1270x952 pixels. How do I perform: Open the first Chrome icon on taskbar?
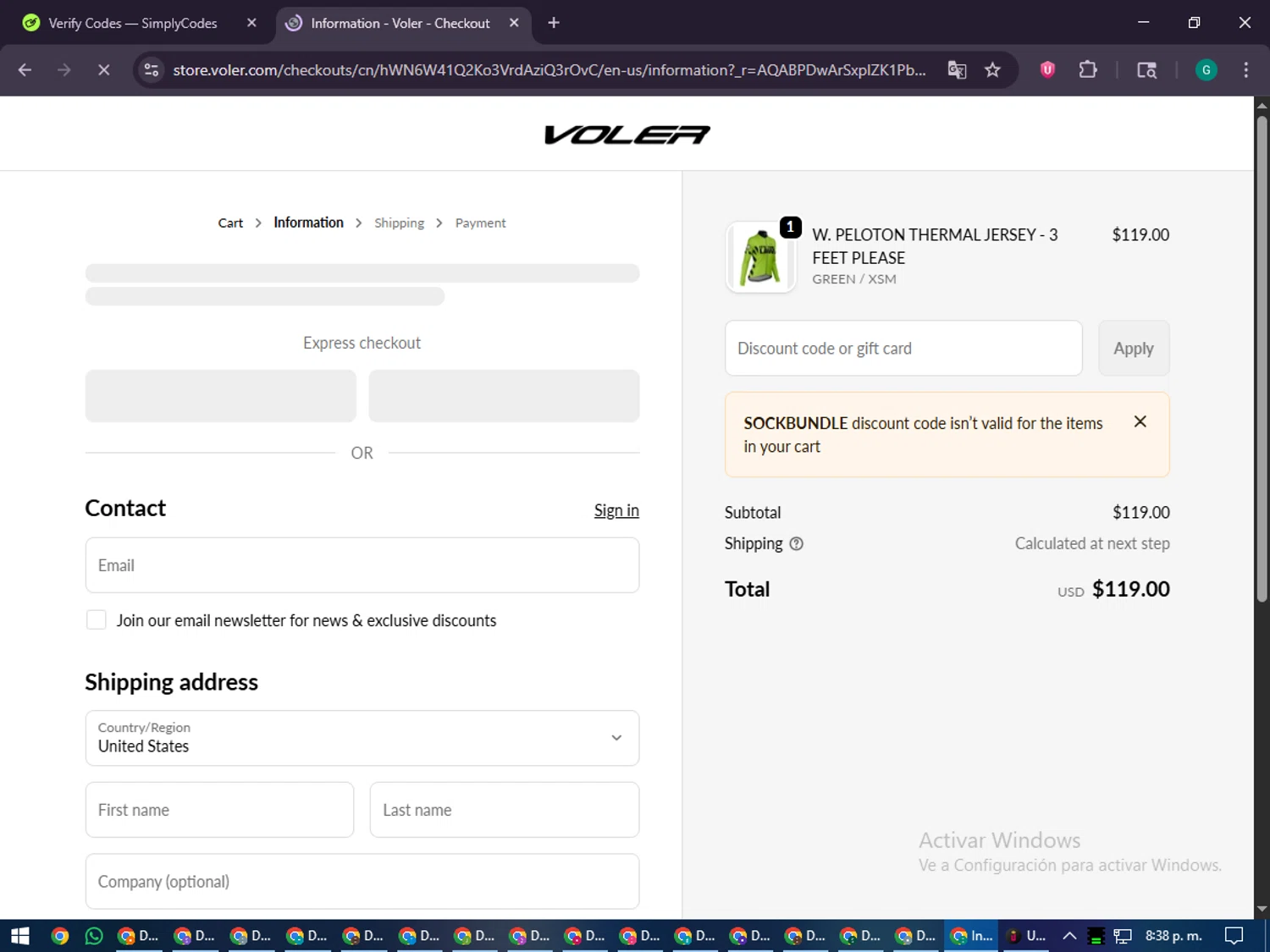[x=59, y=936]
